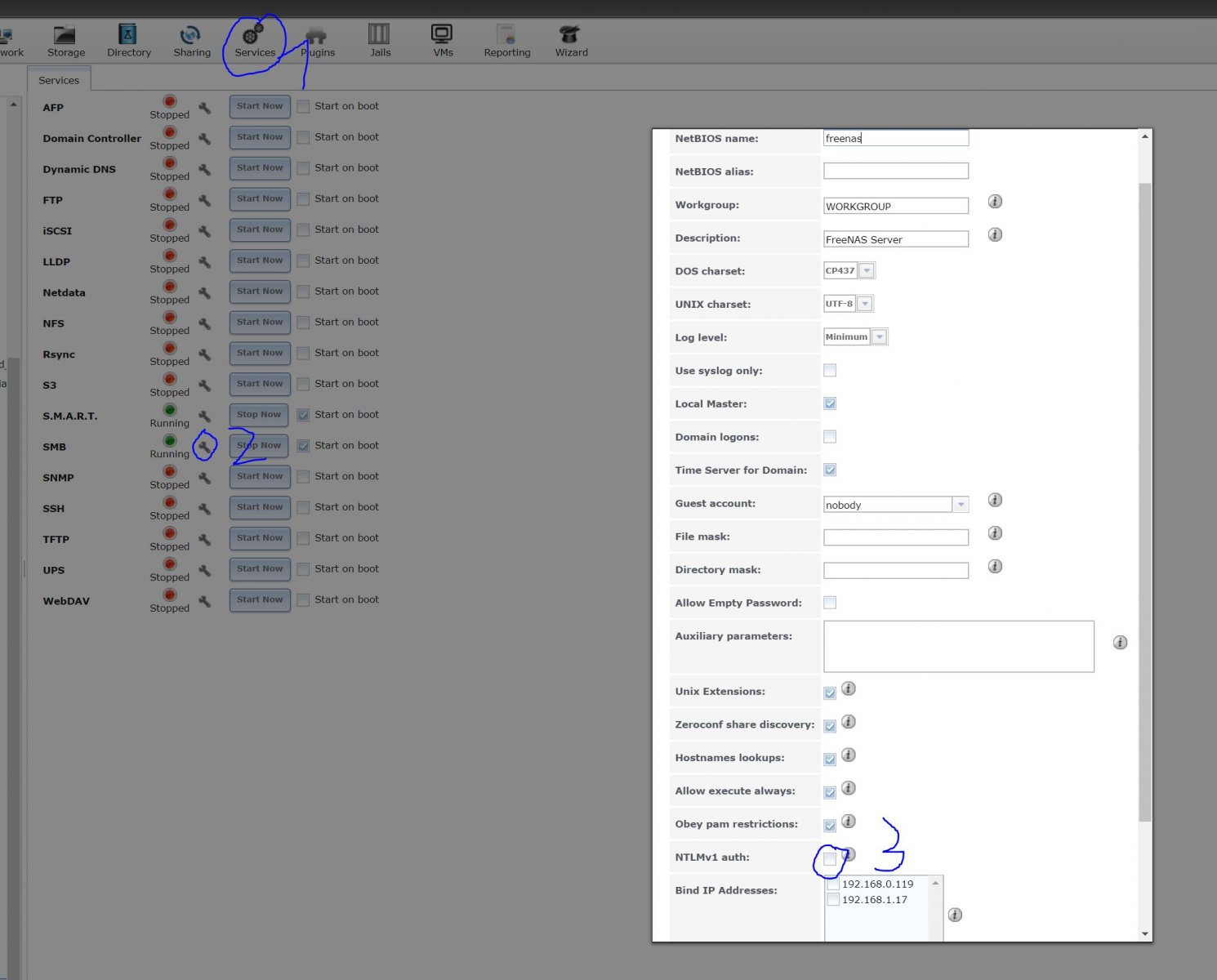Check the Allow Empty Password box
Image resolution: width=1217 pixels, height=980 pixels.
(830, 603)
